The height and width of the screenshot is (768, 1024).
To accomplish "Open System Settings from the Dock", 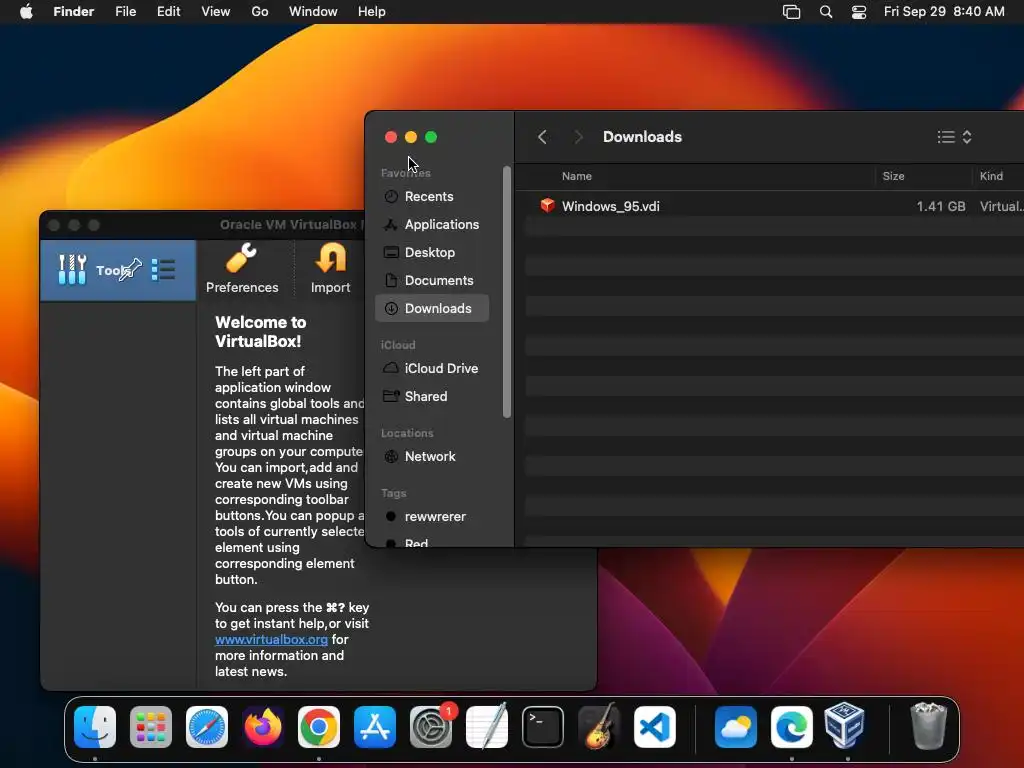I will pos(431,727).
